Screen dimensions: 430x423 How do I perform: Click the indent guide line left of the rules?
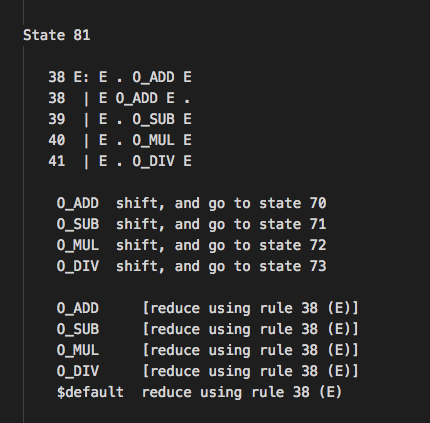(24, 233)
